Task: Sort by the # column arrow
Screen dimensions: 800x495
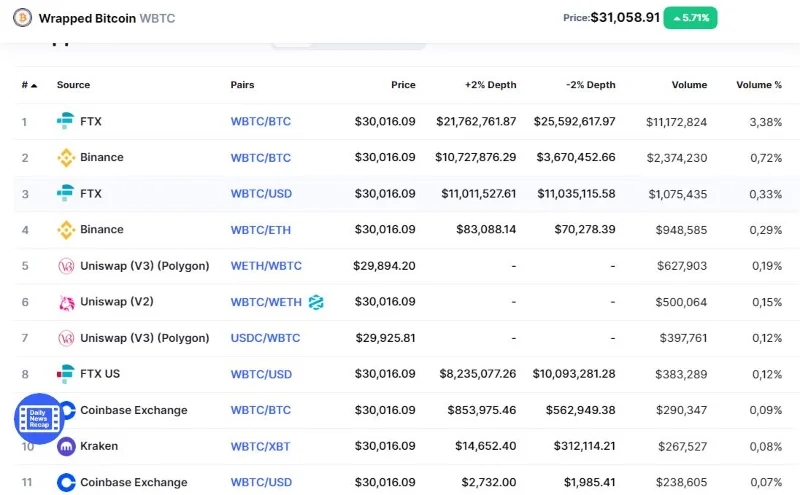Action: click(x=34, y=85)
